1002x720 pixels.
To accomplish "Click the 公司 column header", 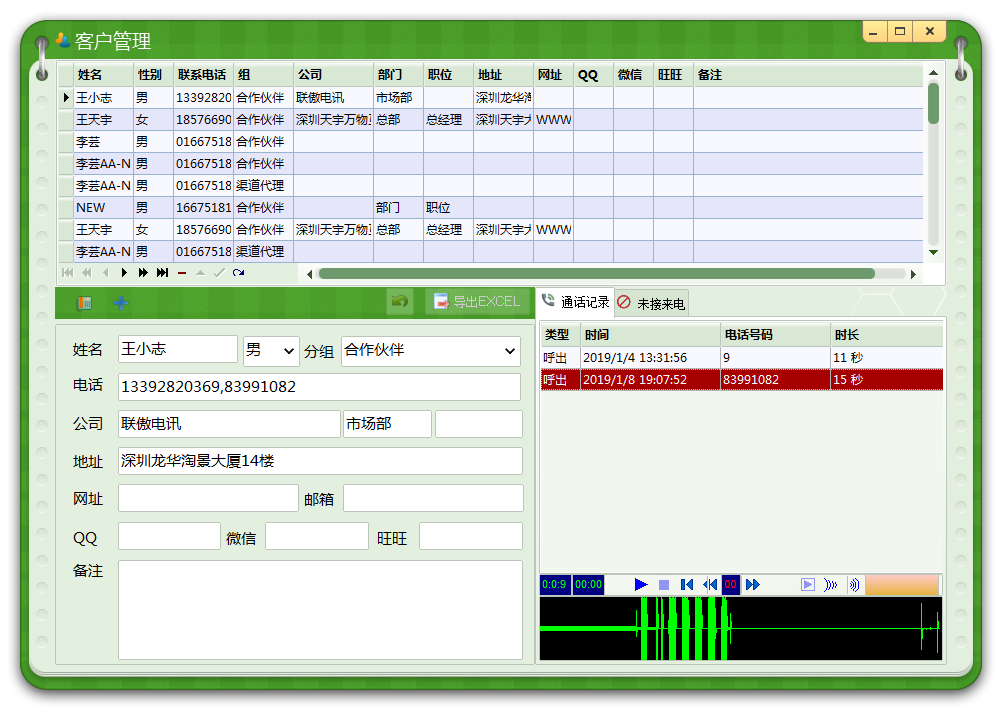I will [x=333, y=75].
